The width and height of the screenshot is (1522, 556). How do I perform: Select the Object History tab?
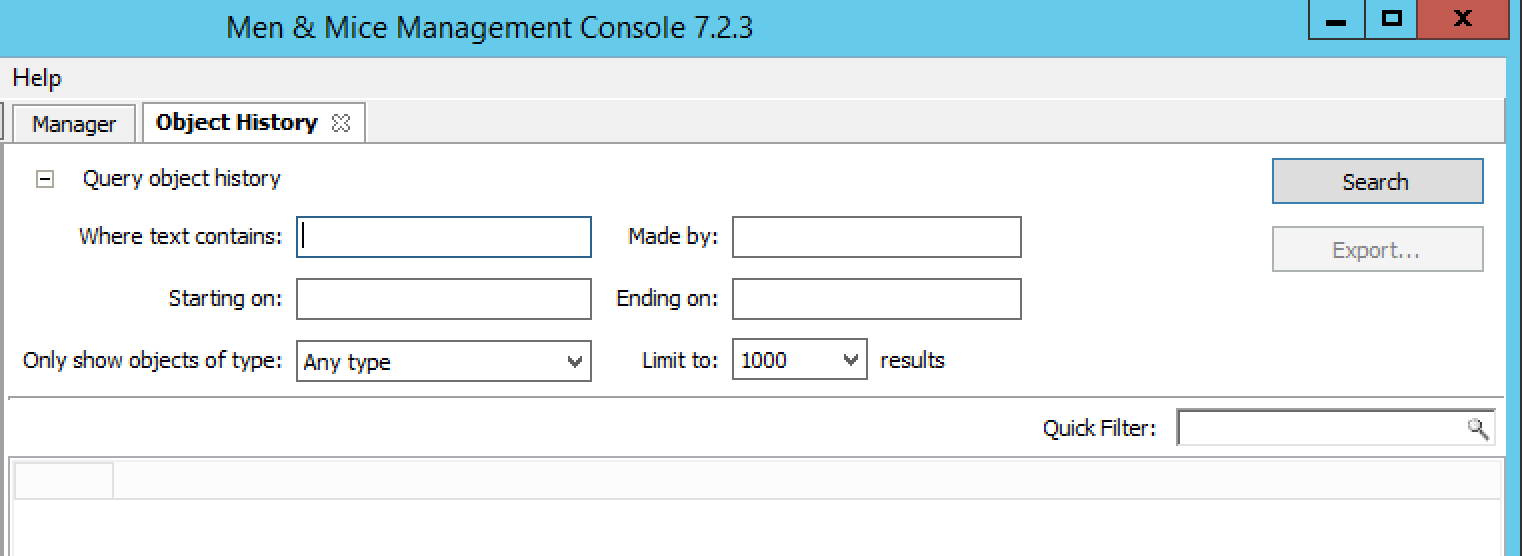(x=237, y=123)
